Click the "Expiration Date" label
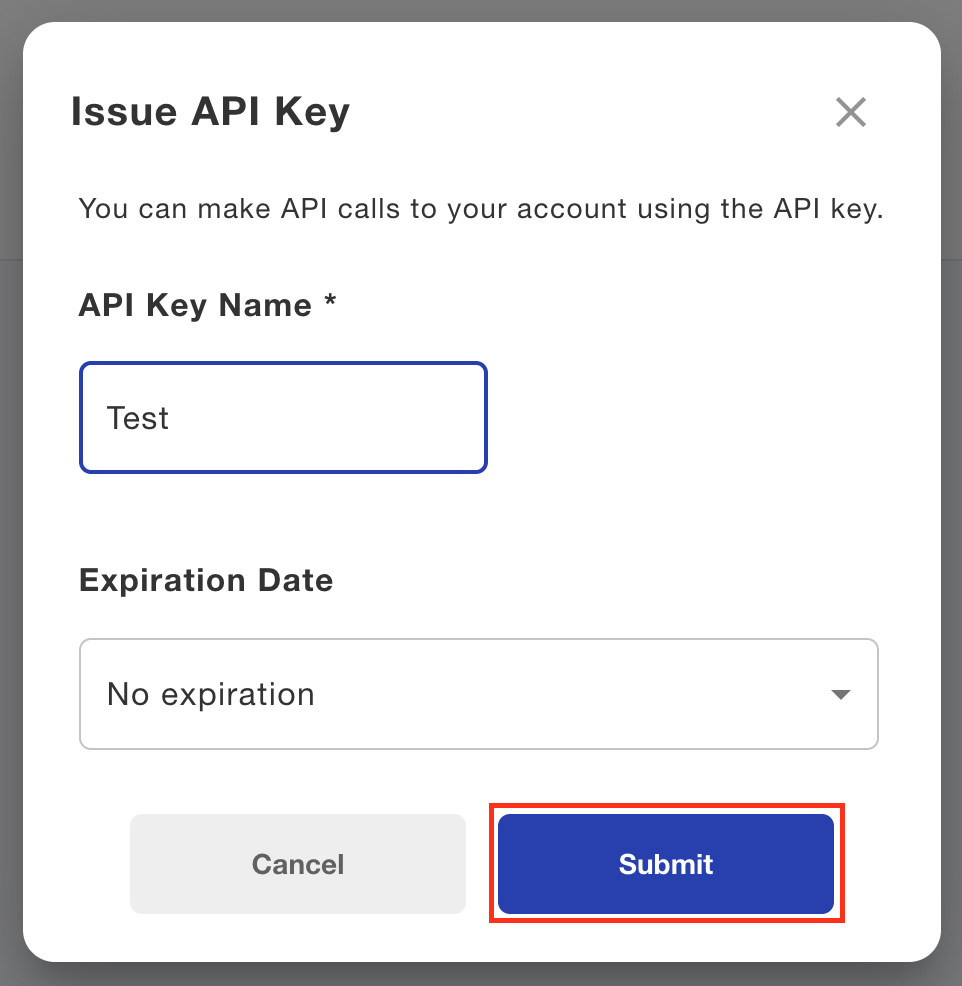 click(x=206, y=580)
